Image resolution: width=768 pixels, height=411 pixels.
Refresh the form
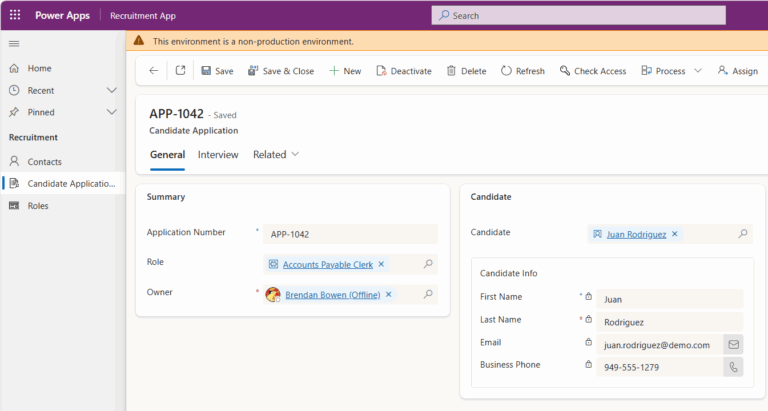click(x=523, y=71)
